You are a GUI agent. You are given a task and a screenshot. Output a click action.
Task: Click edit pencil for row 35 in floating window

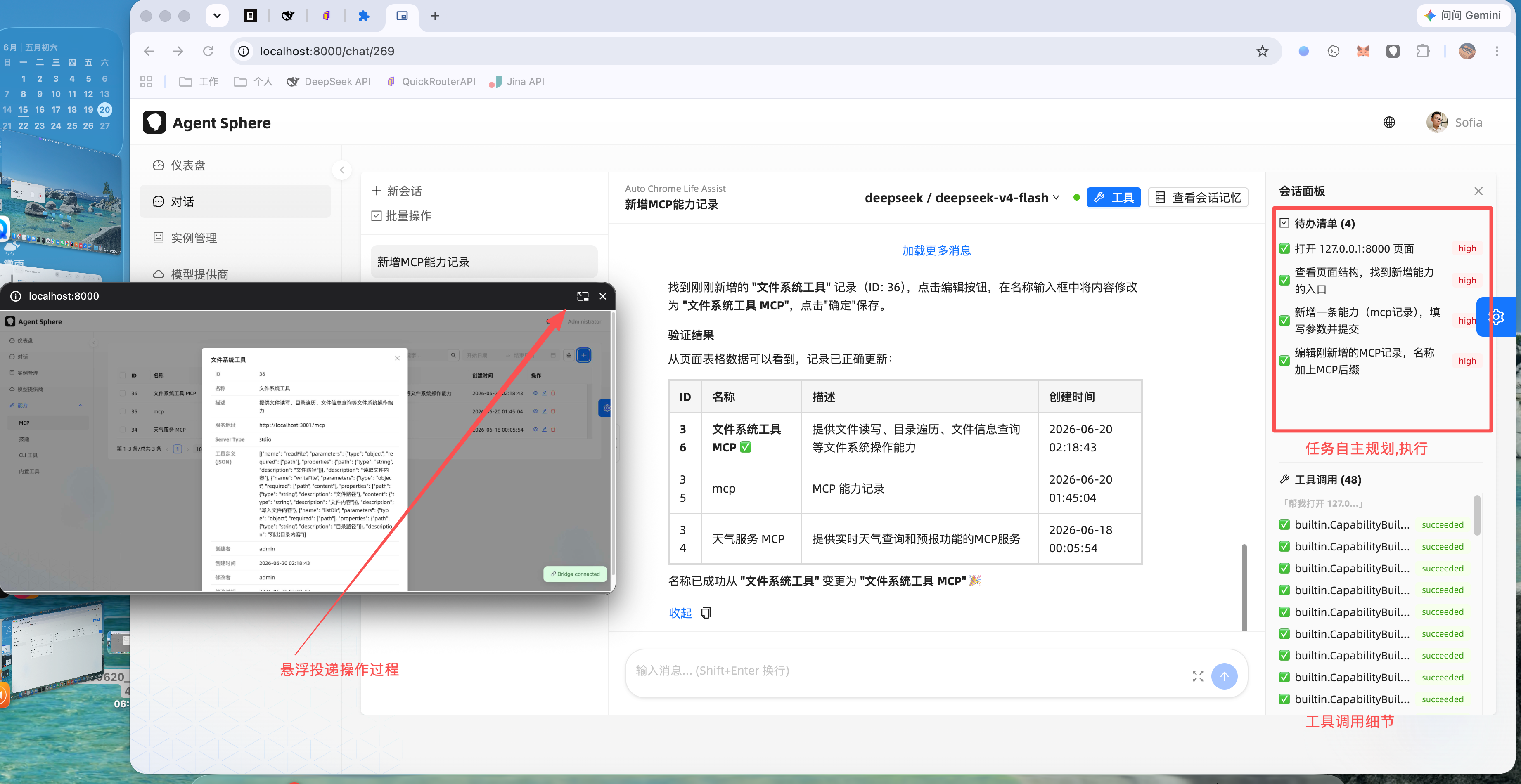[x=545, y=411]
